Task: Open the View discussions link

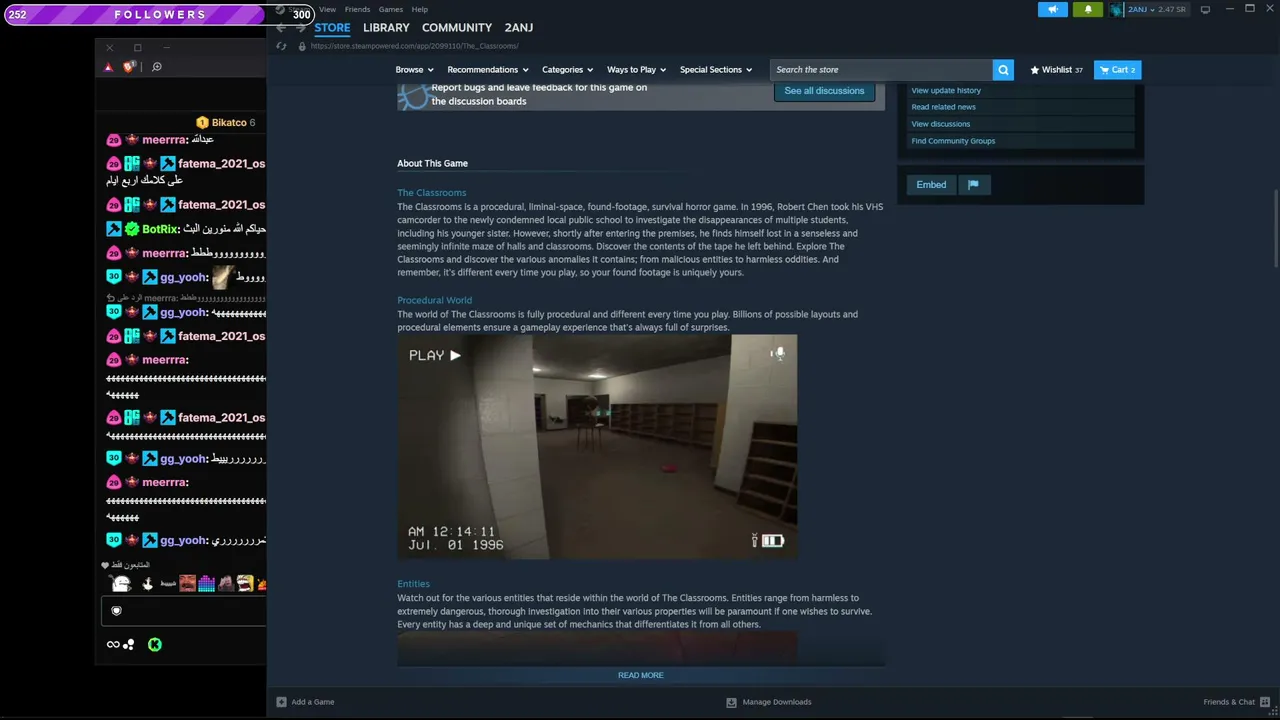Action: click(x=940, y=124)
